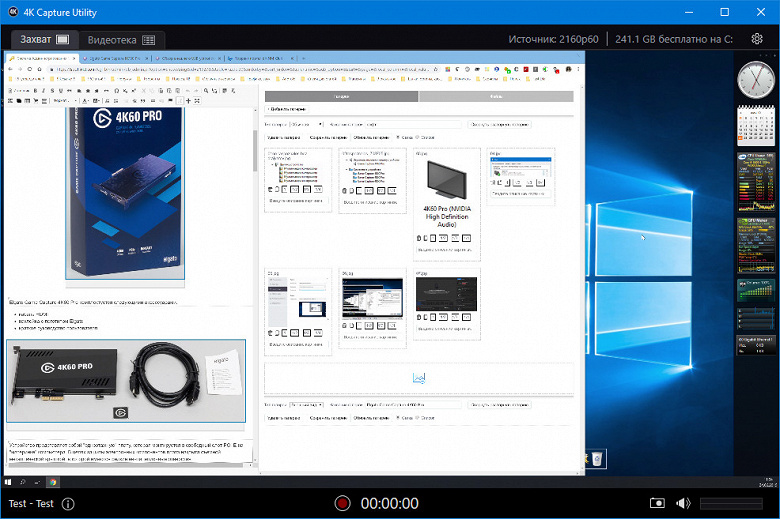Image resolution: width=780 pixels, height=519 pixels.
Task: Click the Windows Start button in the preview
Action: 9,481
